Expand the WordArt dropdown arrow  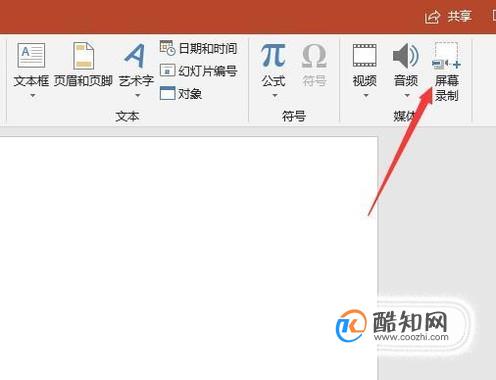[137, 96]
